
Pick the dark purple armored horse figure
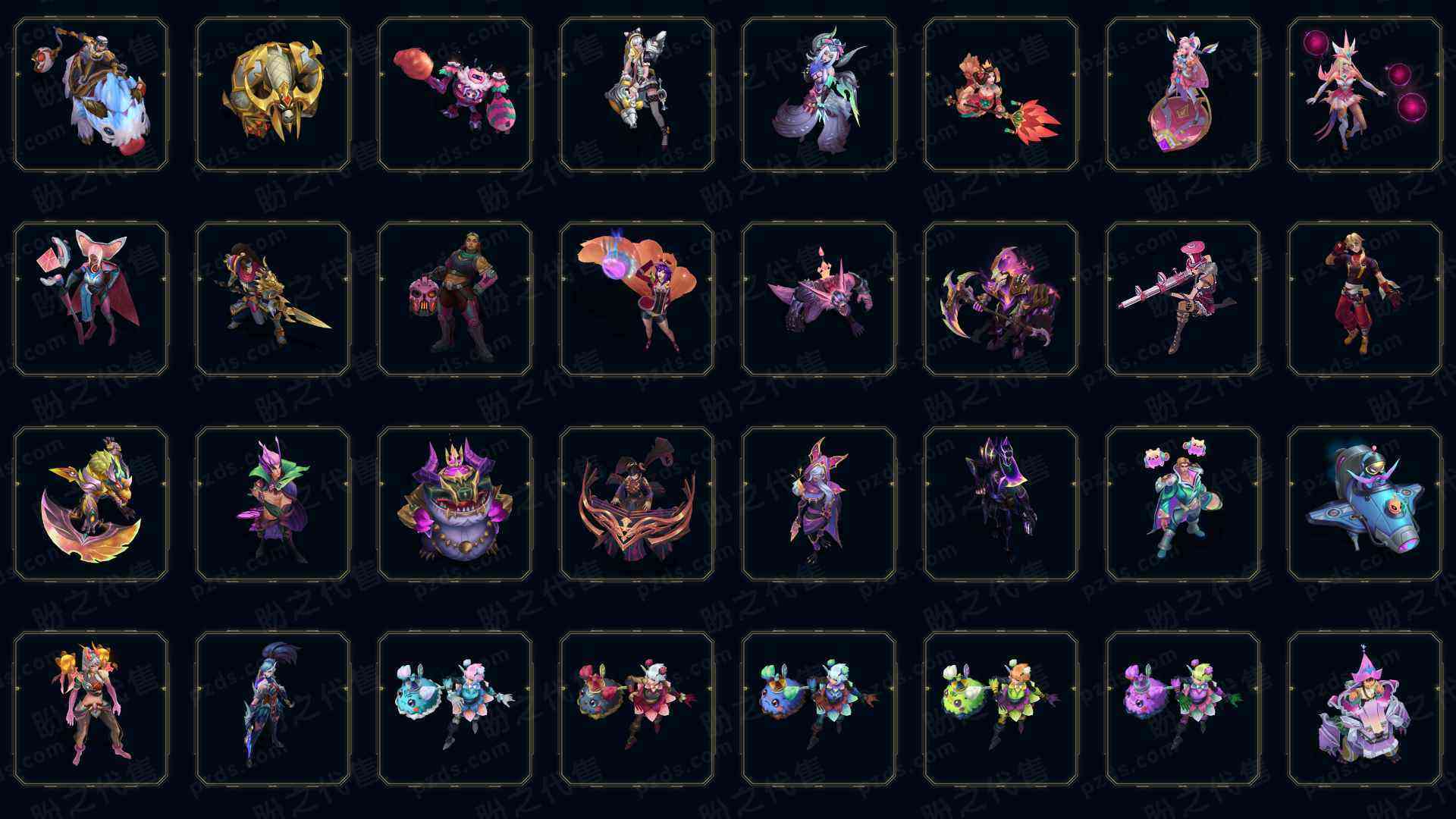tap(1001, 504)
